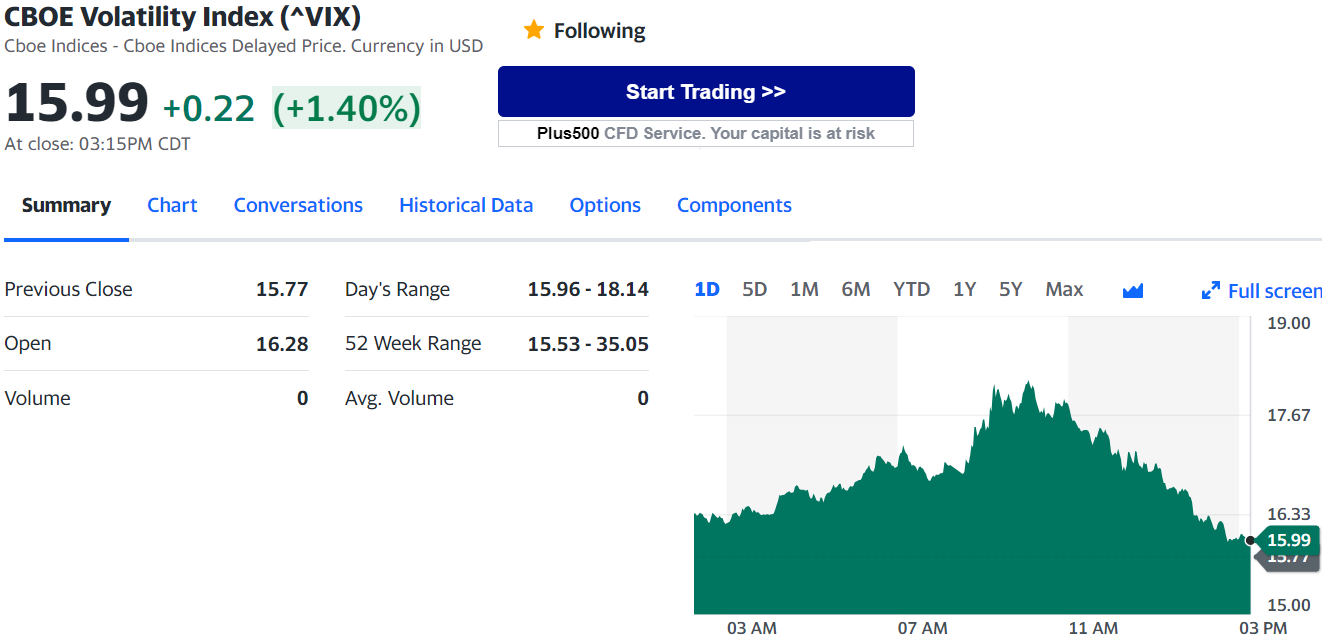
Task: Click the Start Trading button
Action: coord(706,92)
